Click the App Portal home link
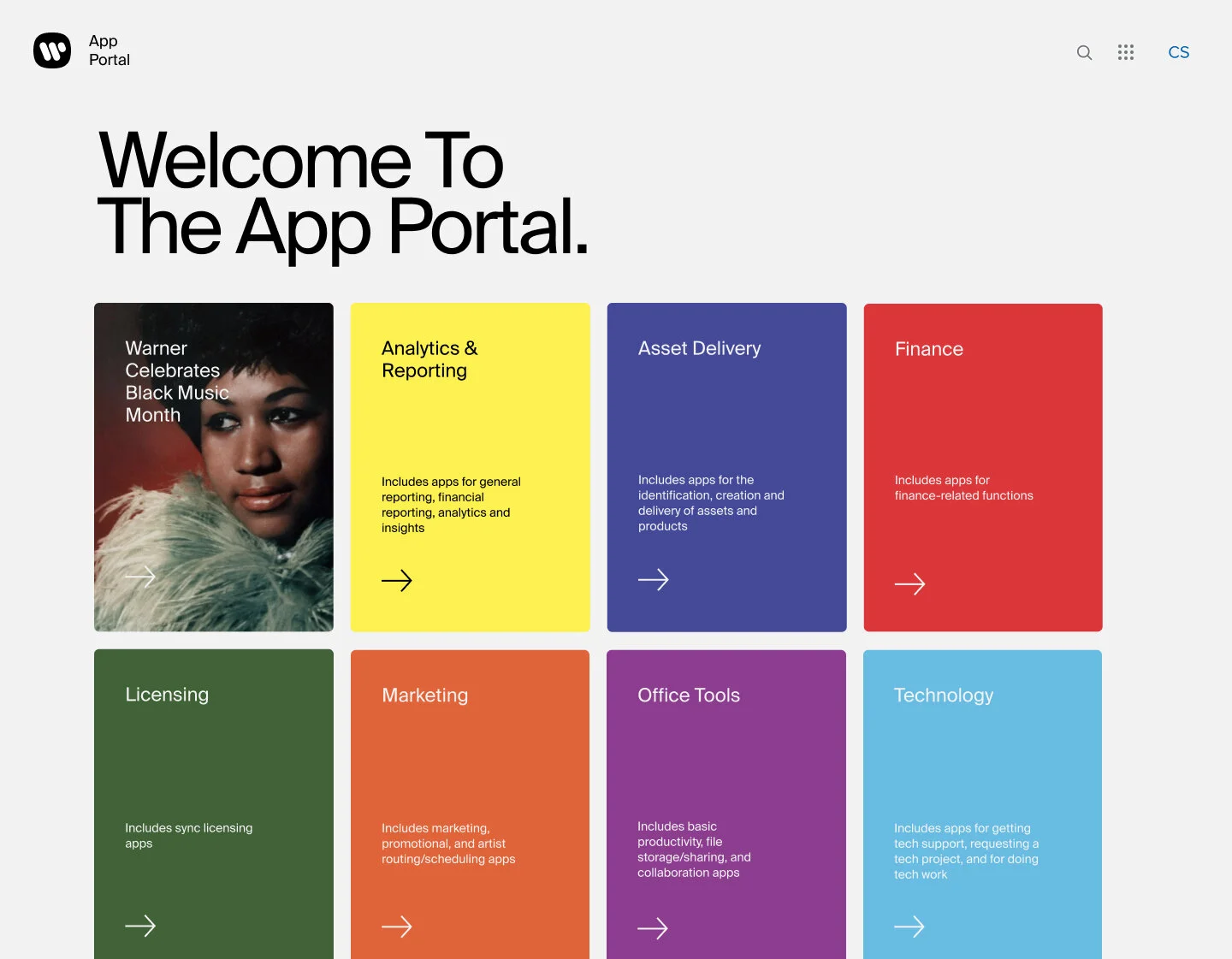The image size is (1232, 959). [107, 50]
